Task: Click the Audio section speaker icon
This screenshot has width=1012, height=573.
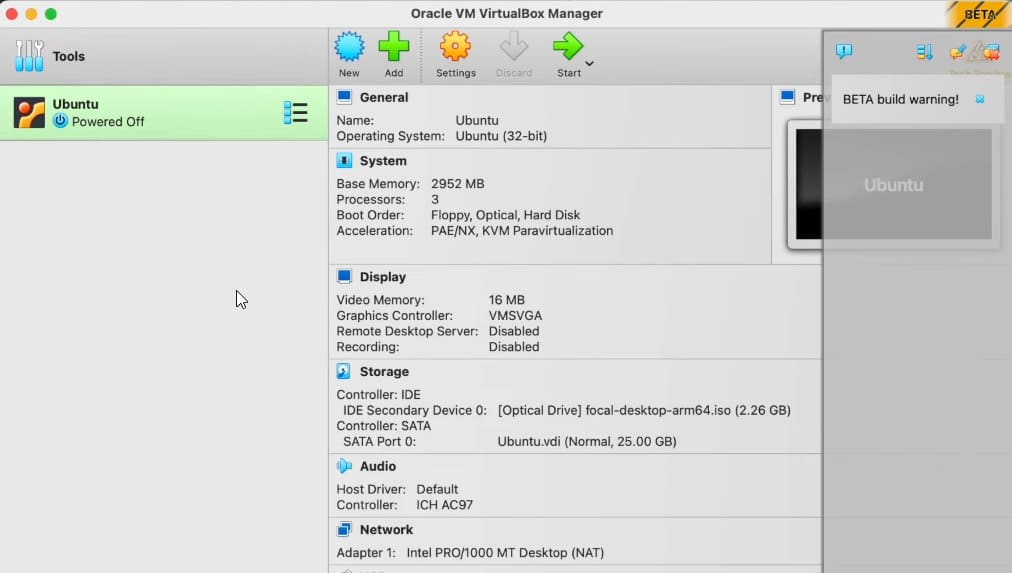Action: (x=344, y=466)
